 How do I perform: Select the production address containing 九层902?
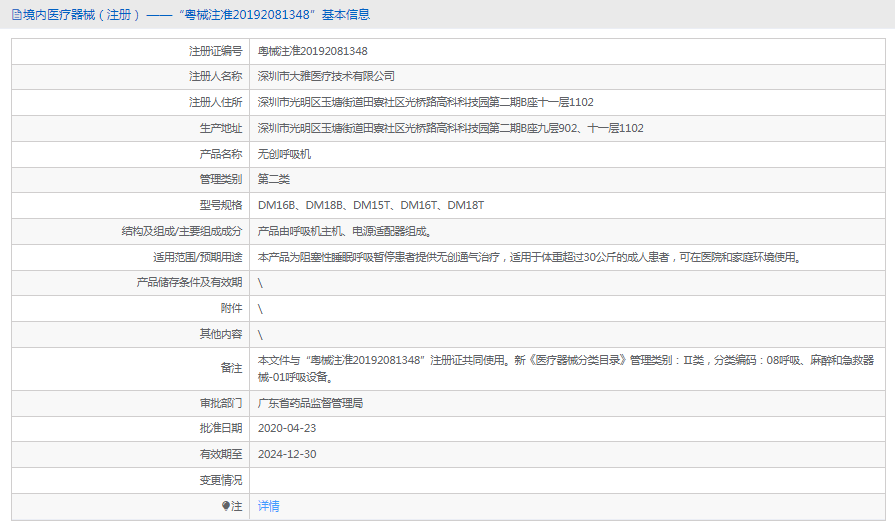(x=450, y=128)
